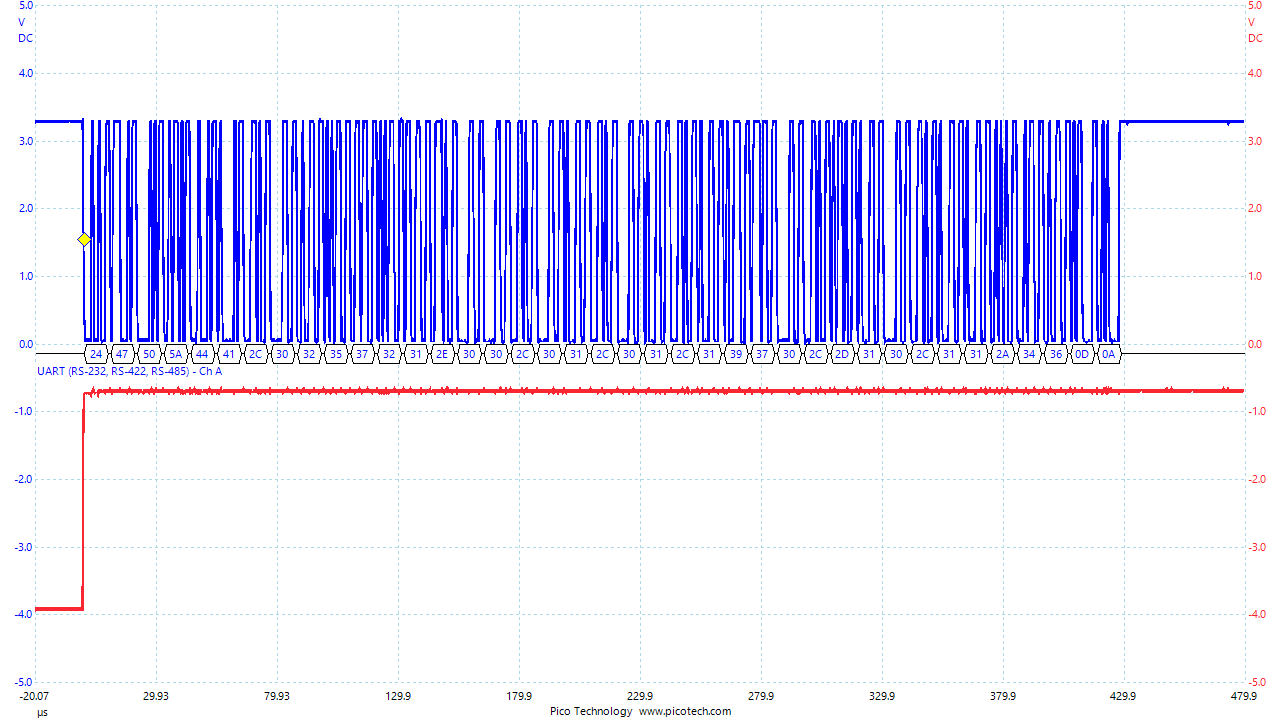Click the blue DC coupling label
The image size is (1280, 720).
point(25,38)
